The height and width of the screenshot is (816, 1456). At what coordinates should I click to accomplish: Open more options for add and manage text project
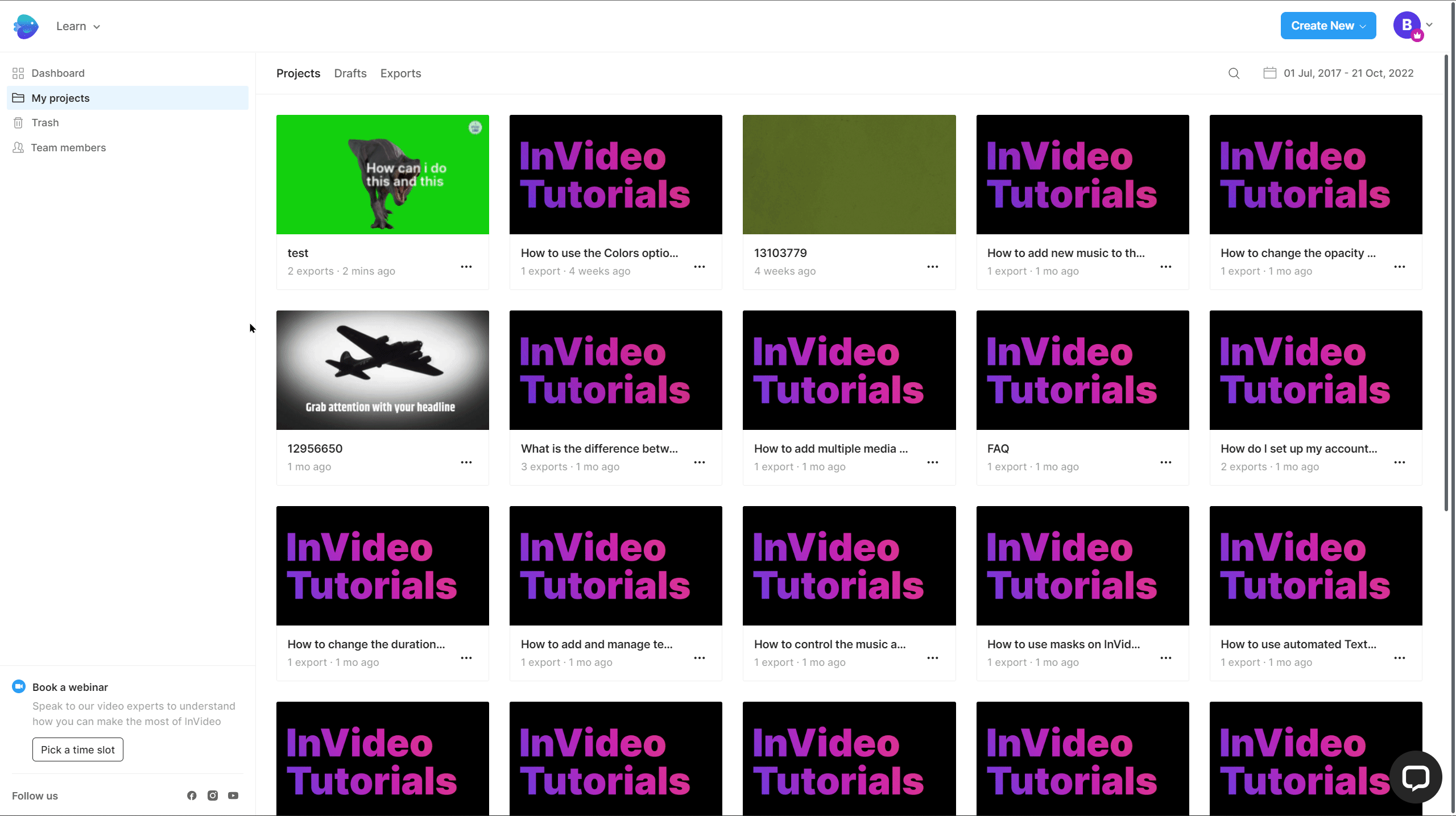coord(700,658)
